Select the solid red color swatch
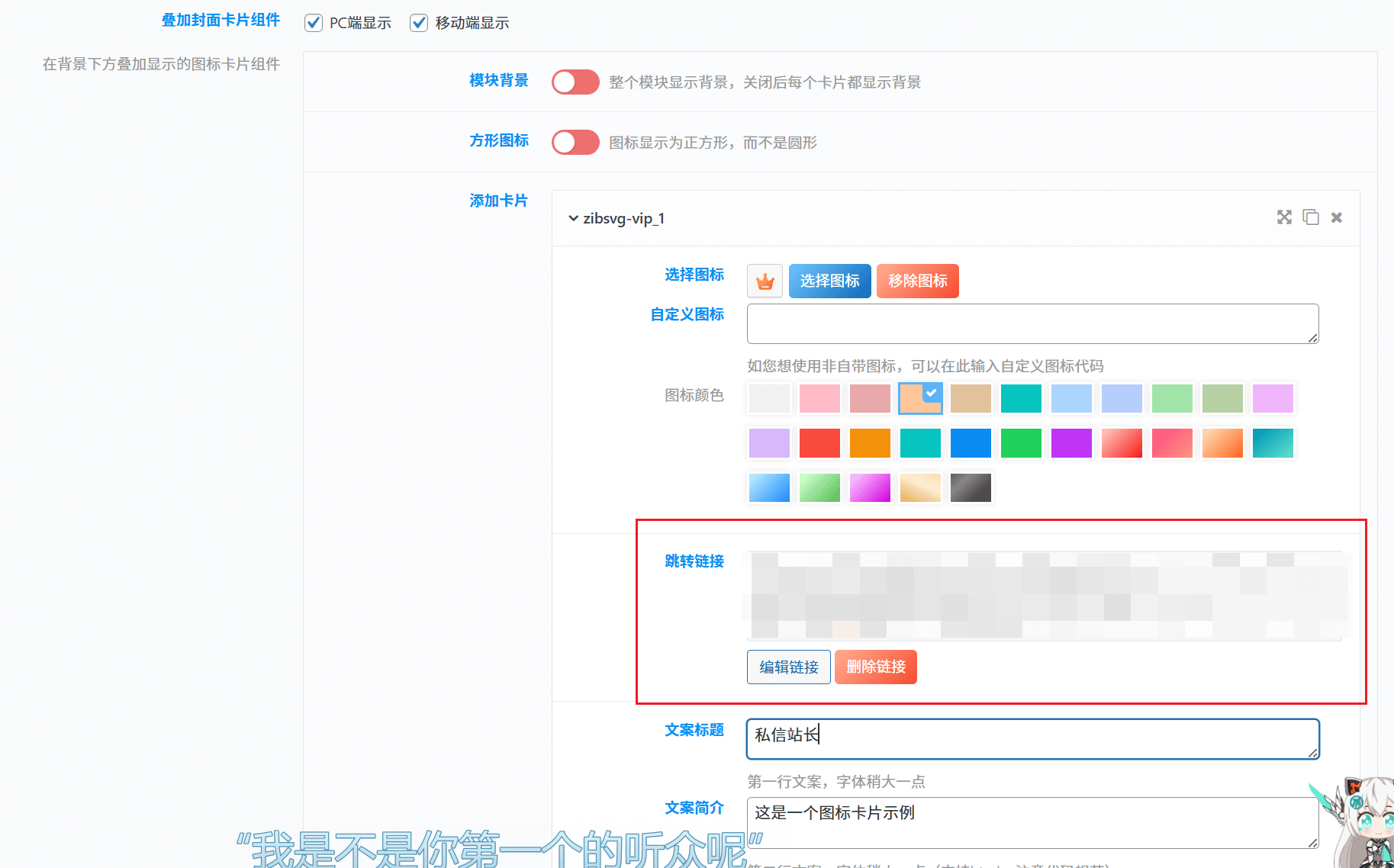The width and height of the screenshot is (1394, 868). coord(819,443)
